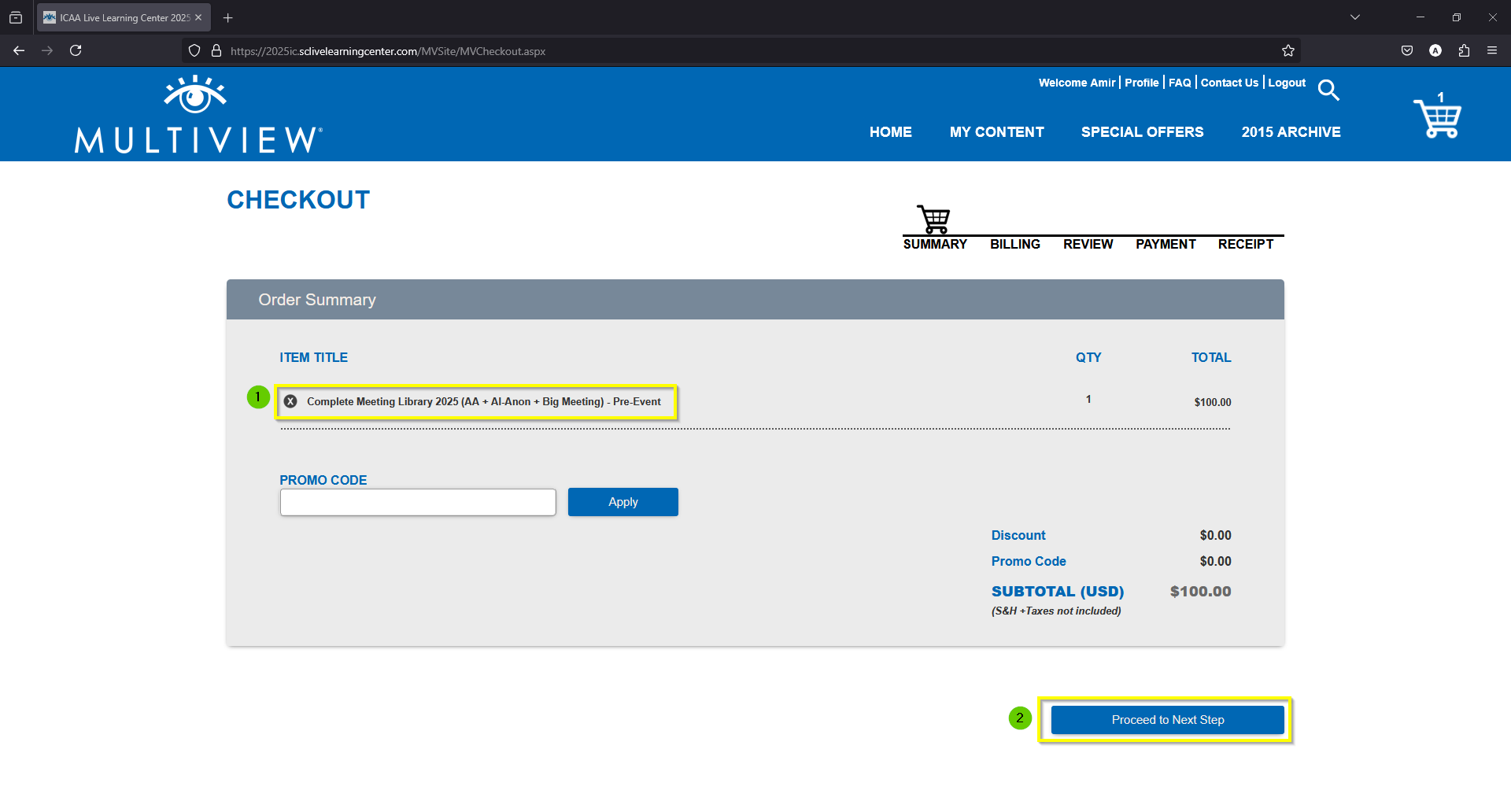The height and width of the screenshot is (812, 1511).
Task: Open recent browsing tab overview icon
Action: click(x=16, y=17)
